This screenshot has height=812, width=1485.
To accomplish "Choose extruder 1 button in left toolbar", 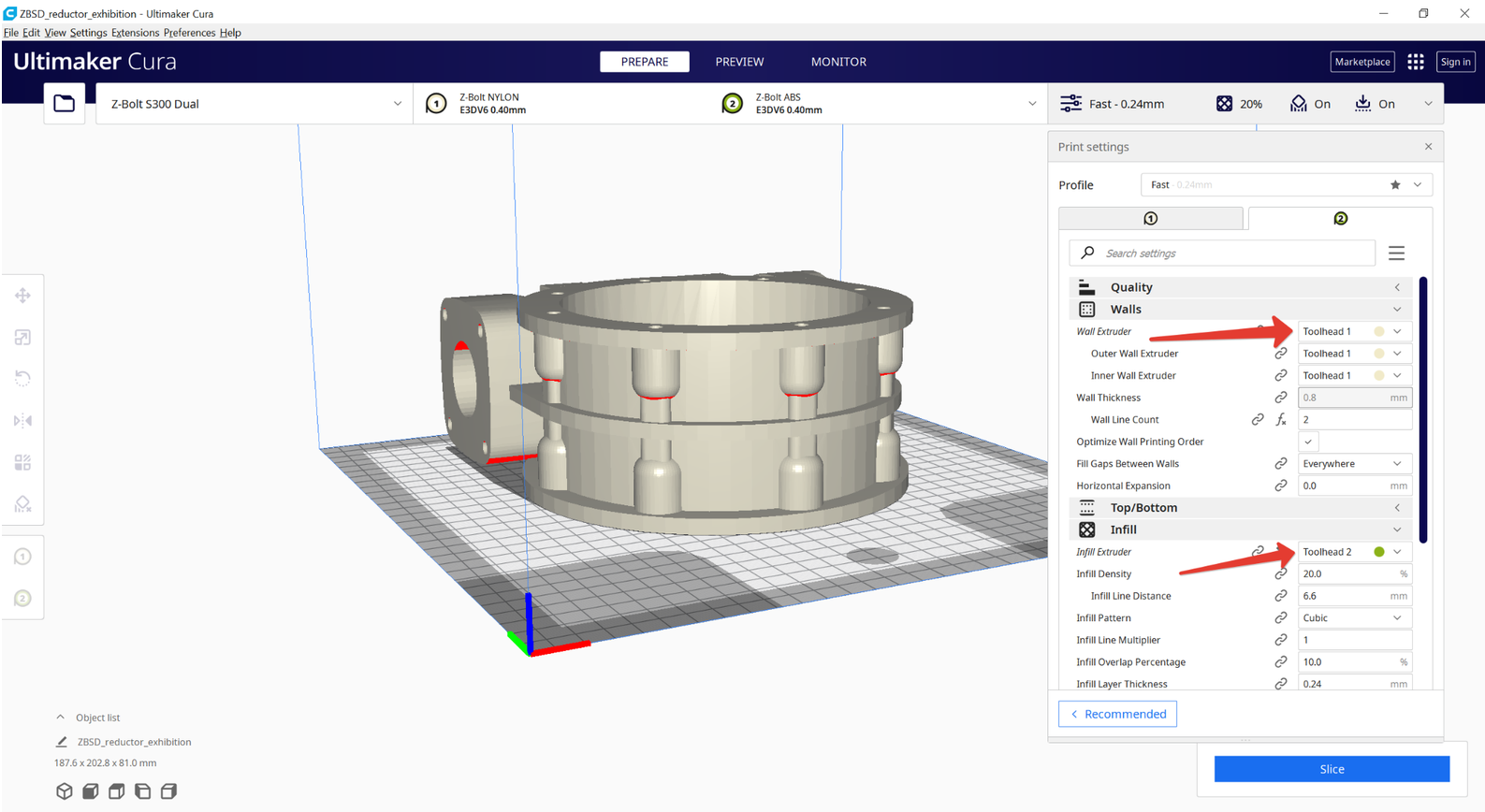I will pyautogui.click(x=23, y=557).
